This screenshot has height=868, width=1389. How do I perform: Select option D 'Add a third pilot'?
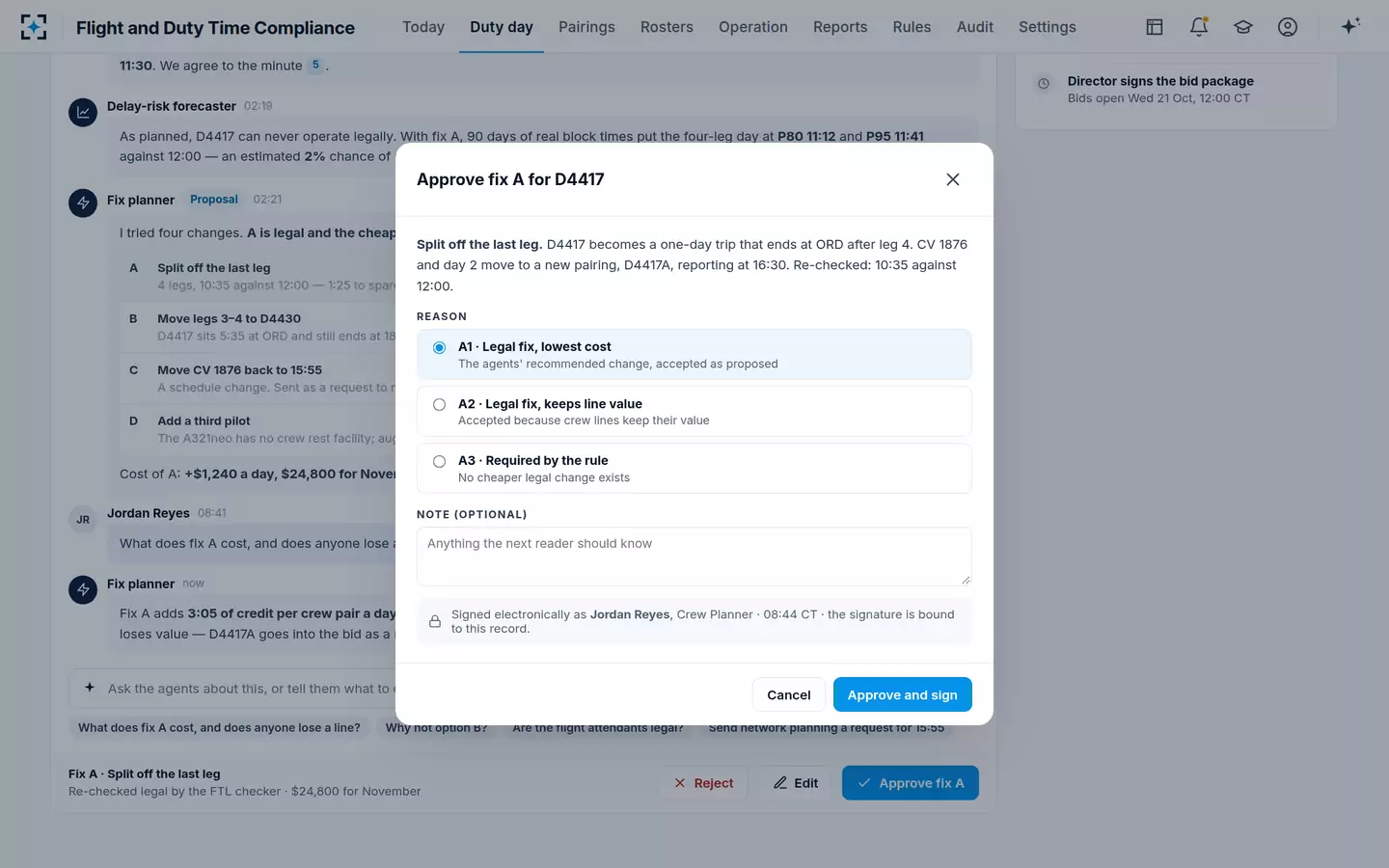(259, 429)
